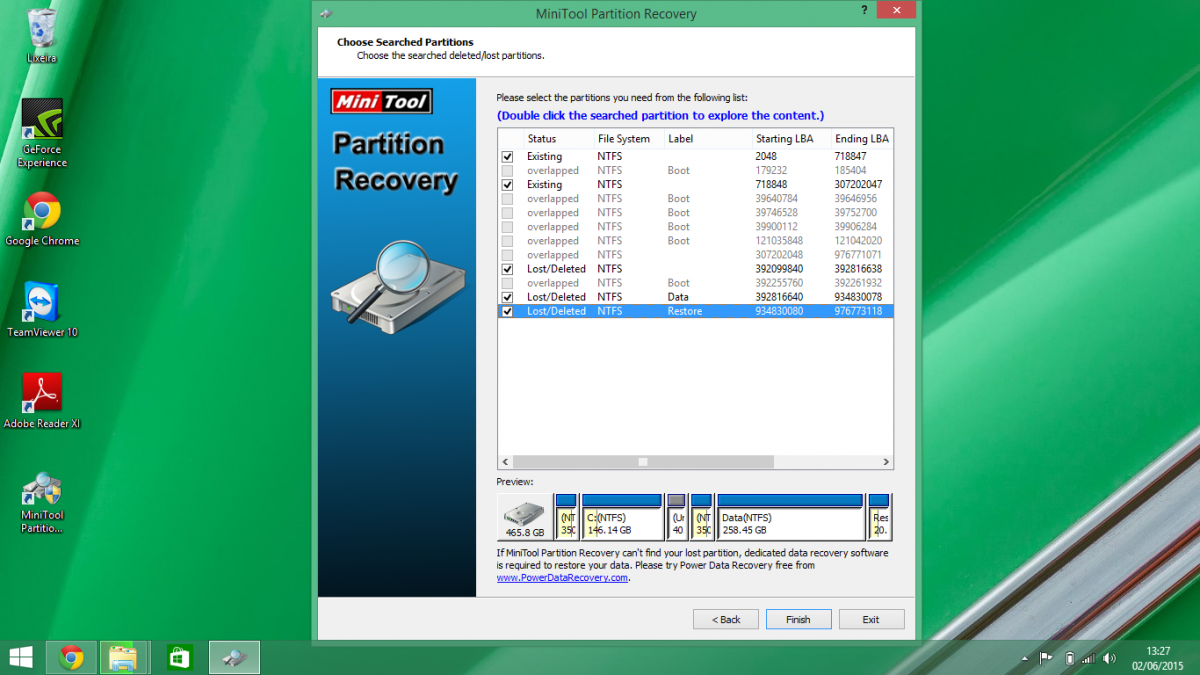Open Windows Store from the taskbar

click(178, 657)
